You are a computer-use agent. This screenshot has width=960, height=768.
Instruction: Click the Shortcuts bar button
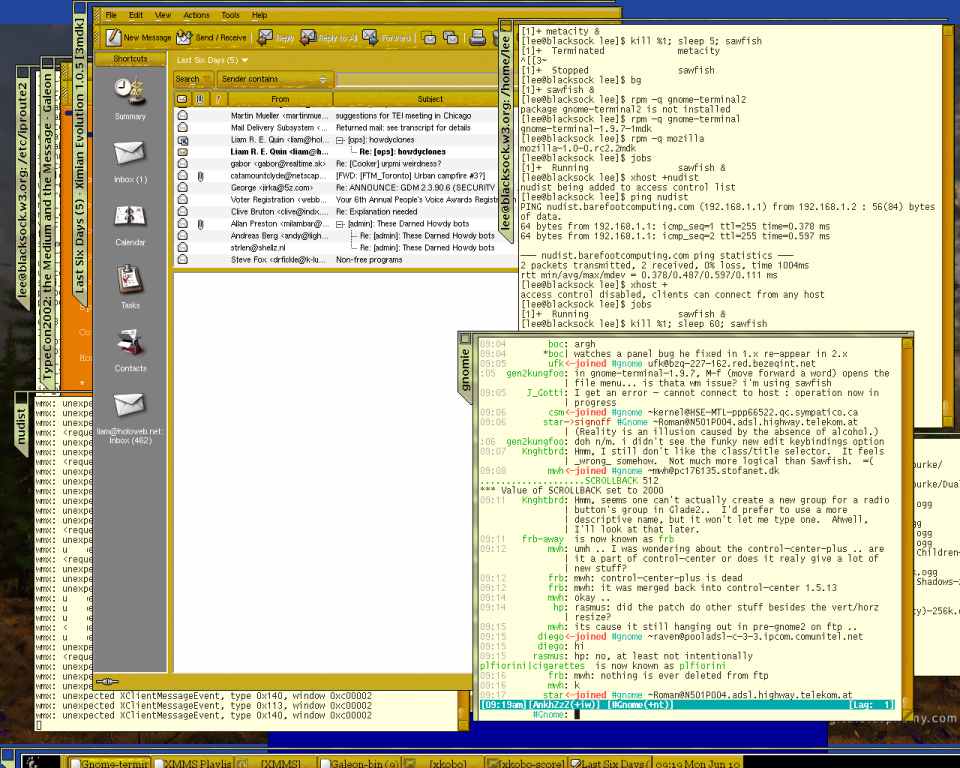(x=130, y=59)
